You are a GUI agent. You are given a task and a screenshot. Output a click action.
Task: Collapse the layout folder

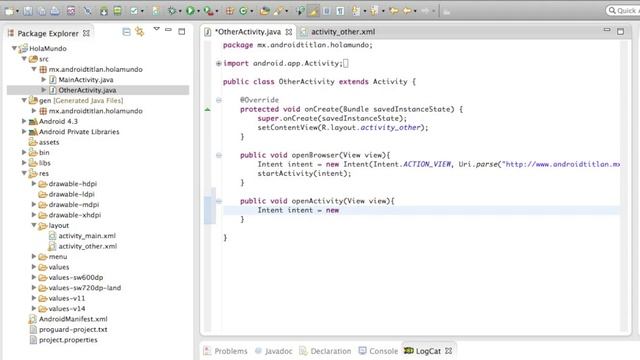pos(34,225)
